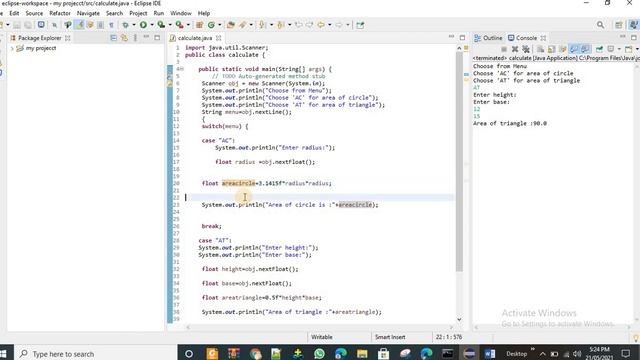Launch Run with Coverage toolbar icon
Image resolution: width=640 pixels, height=360 pixels.
coord(161,25)
